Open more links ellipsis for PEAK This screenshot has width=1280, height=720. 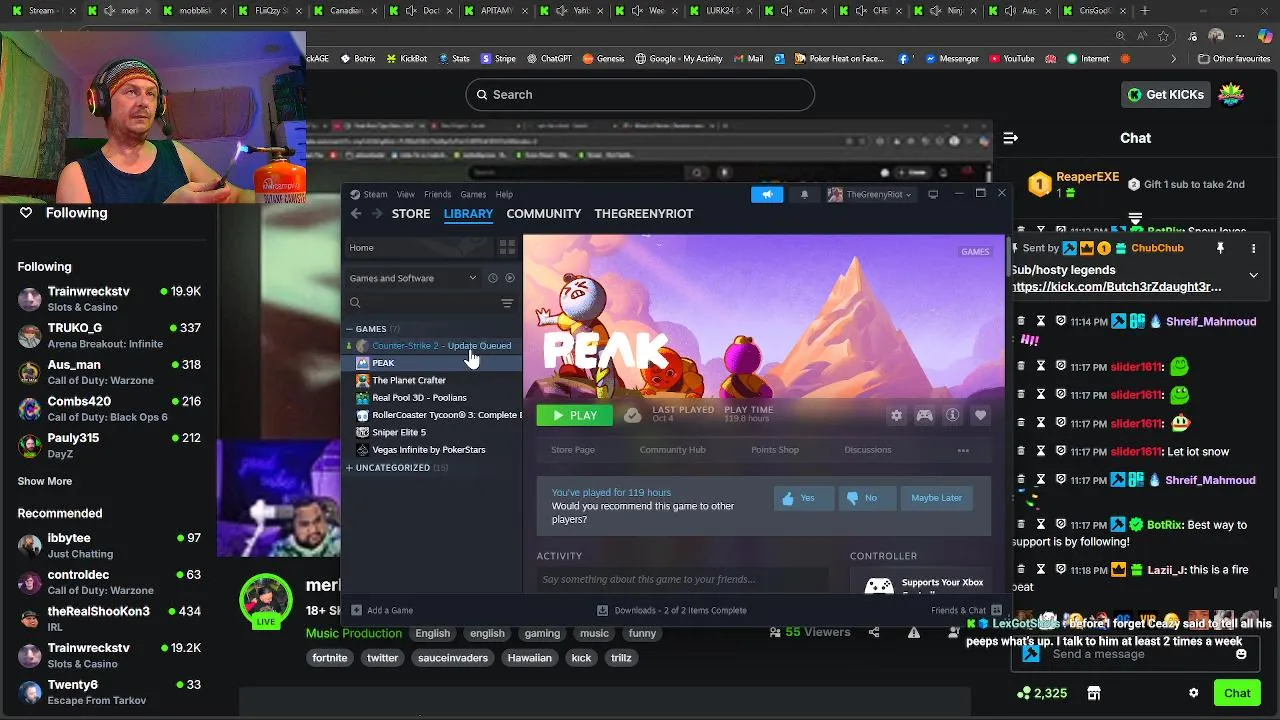[x=963, y=450]
